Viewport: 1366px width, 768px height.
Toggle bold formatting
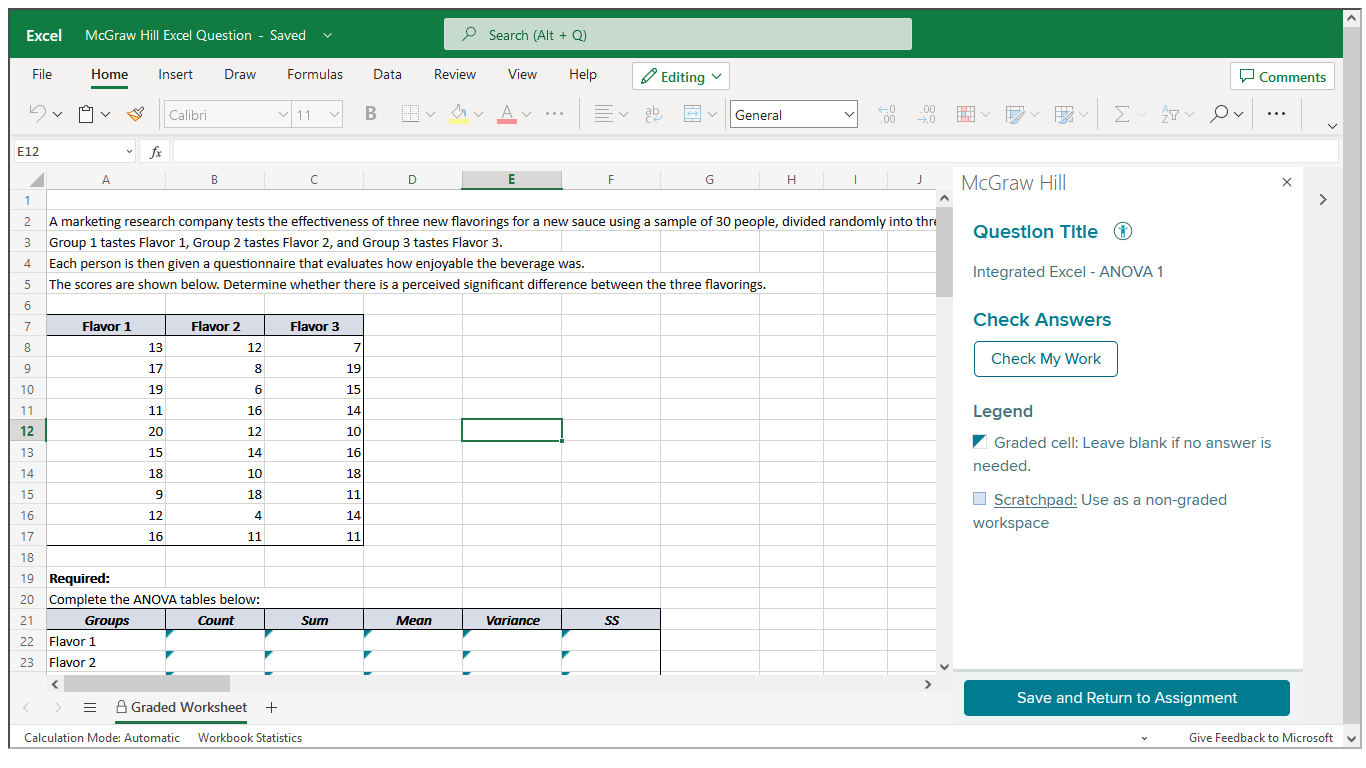coord(370,113)
